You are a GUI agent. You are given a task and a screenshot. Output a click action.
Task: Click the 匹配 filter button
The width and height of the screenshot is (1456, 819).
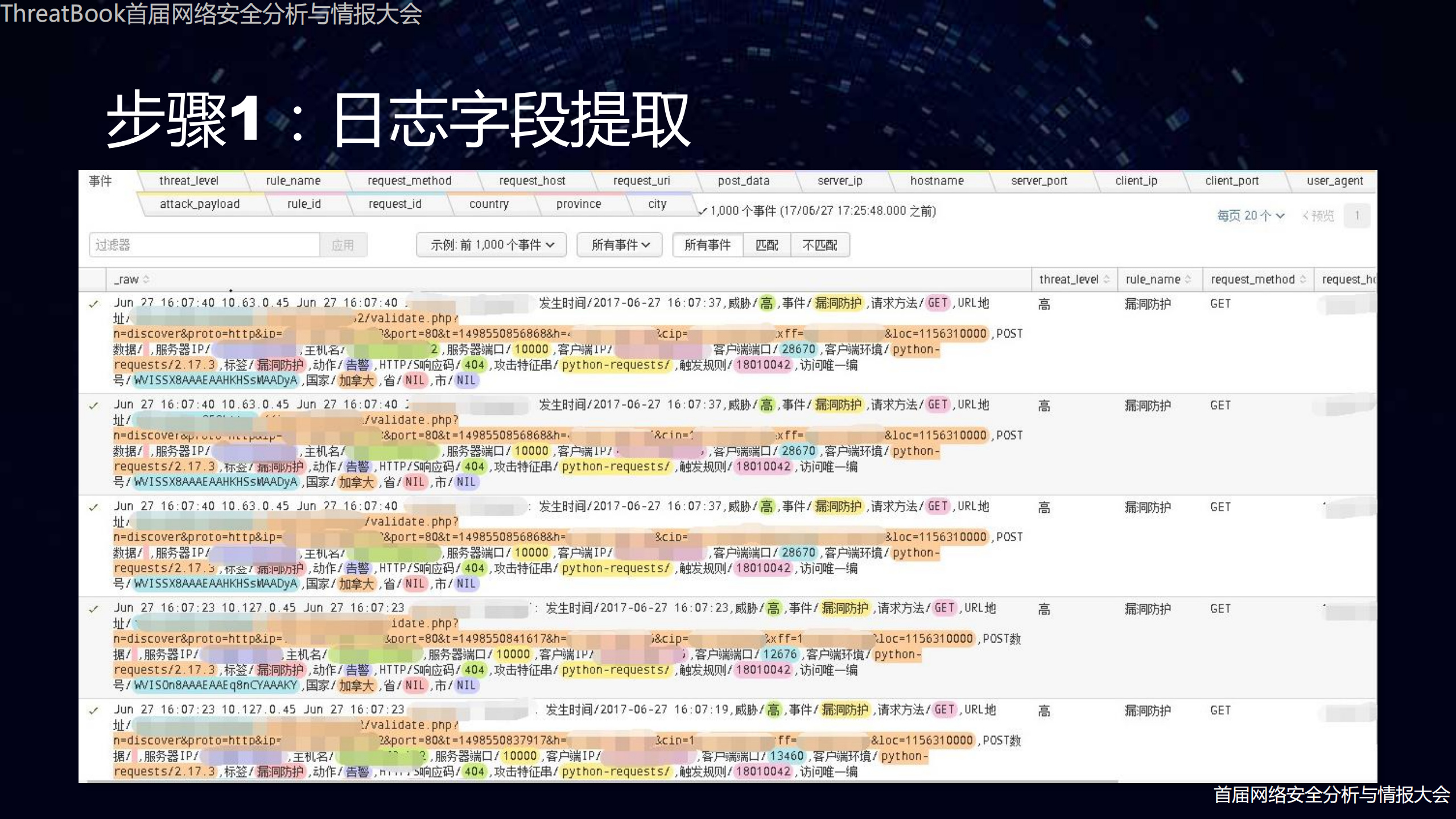click(767, 245)
